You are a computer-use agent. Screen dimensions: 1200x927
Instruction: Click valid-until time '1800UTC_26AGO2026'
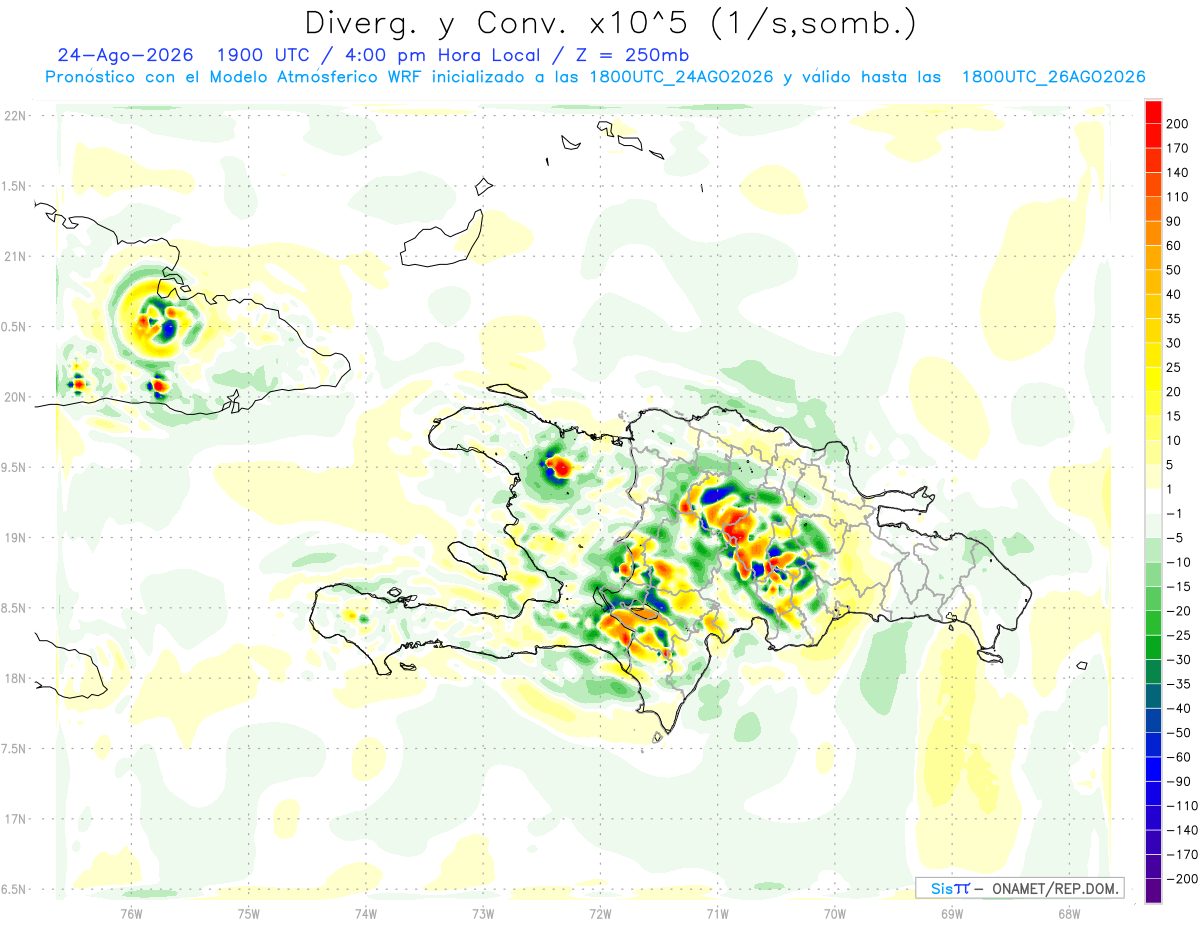pyautogui.click(x=1053, y=77)
